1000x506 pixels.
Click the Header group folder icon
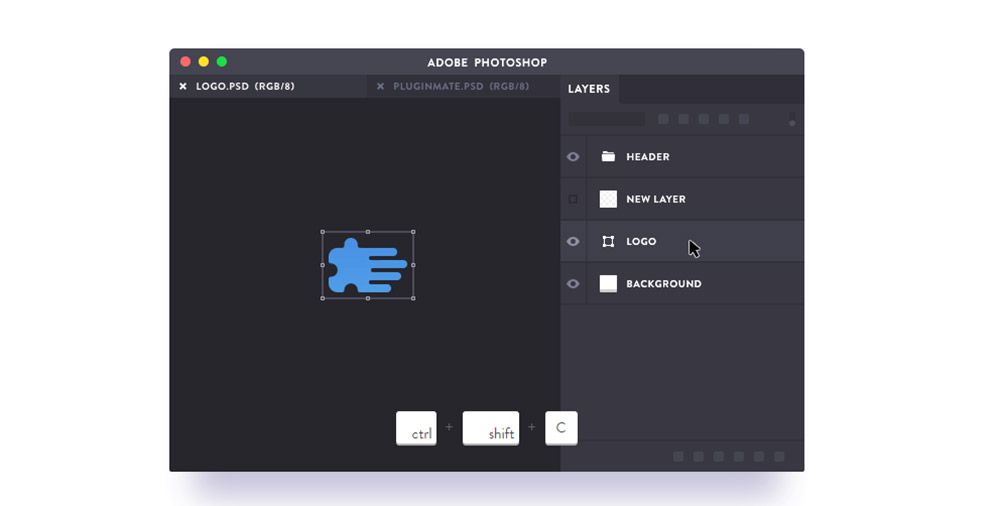tap(608, 157)
